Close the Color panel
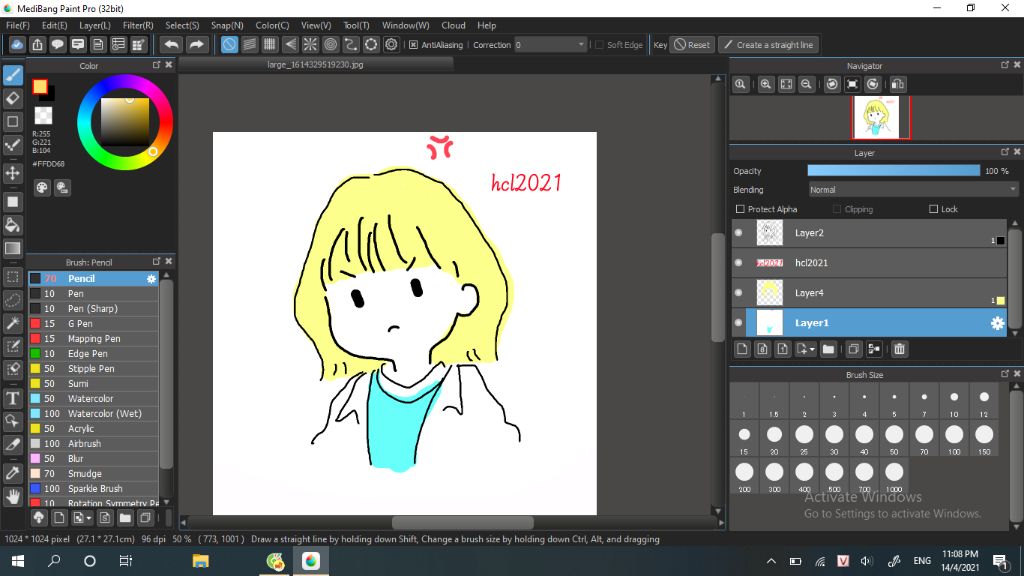This screenshot has height=576, width=1024. (x=168, y=65)
